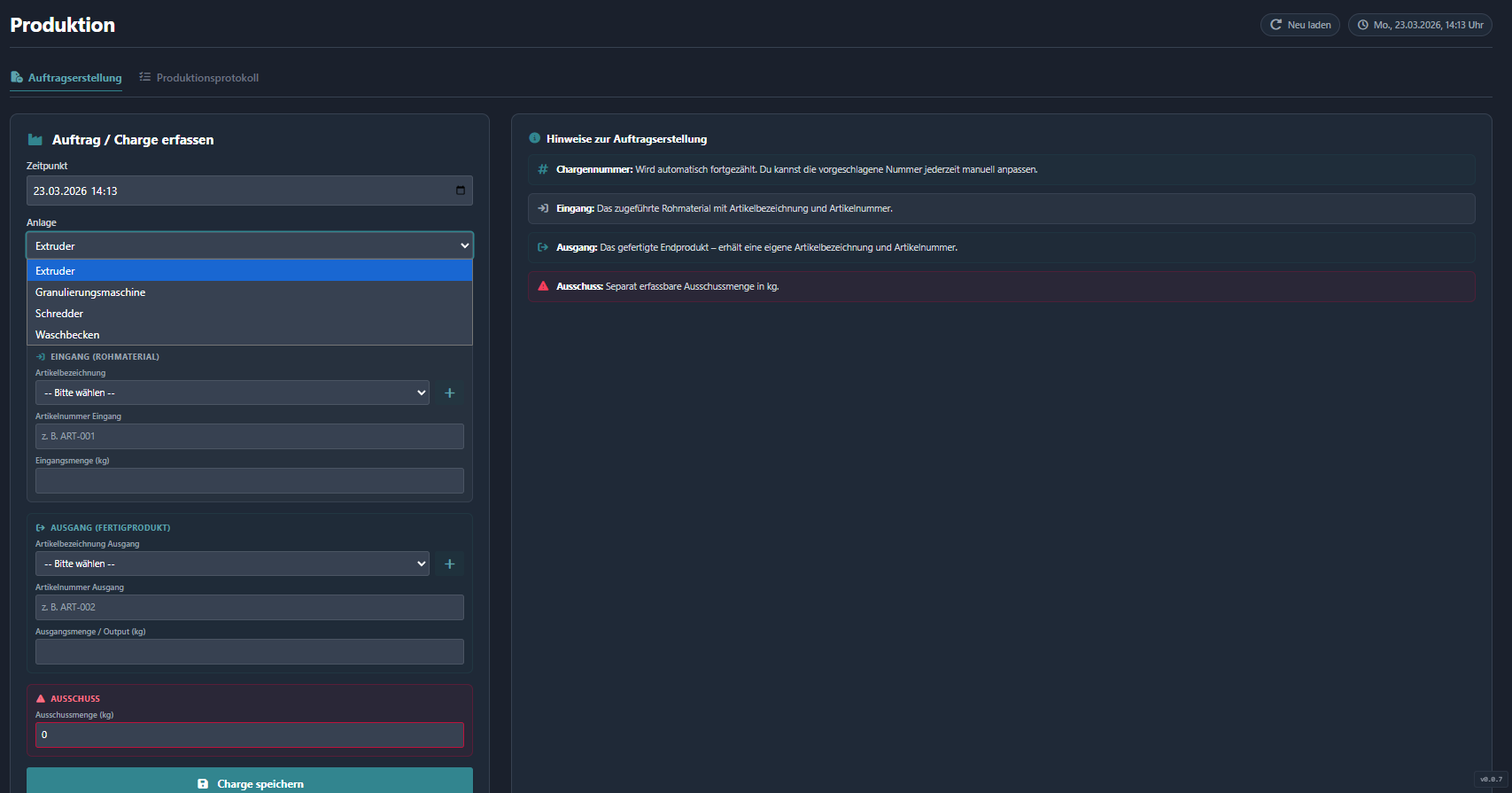Select Granulierungsmaschine from the Anlage list

pos(90,292)
